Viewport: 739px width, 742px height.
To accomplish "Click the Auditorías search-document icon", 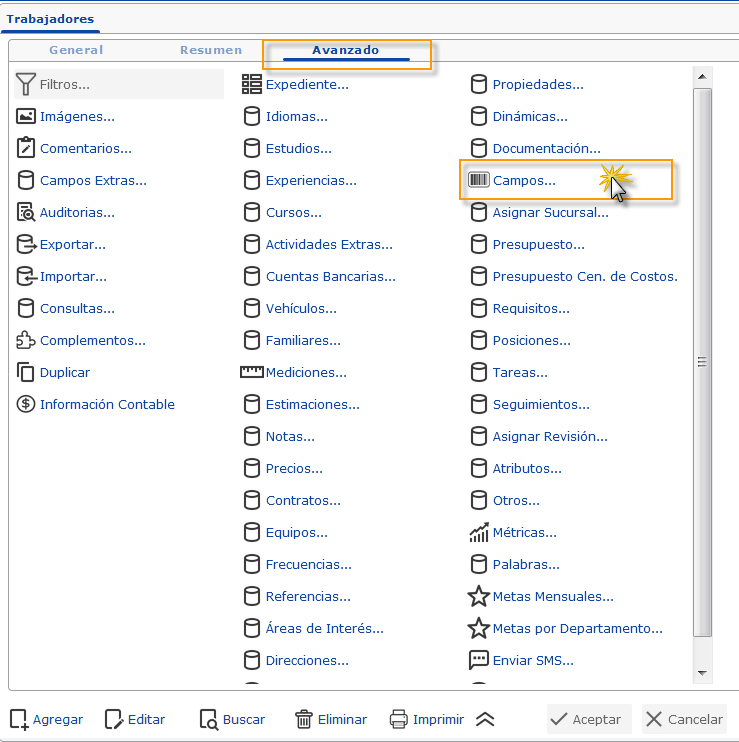I will (x=26, y=213).
